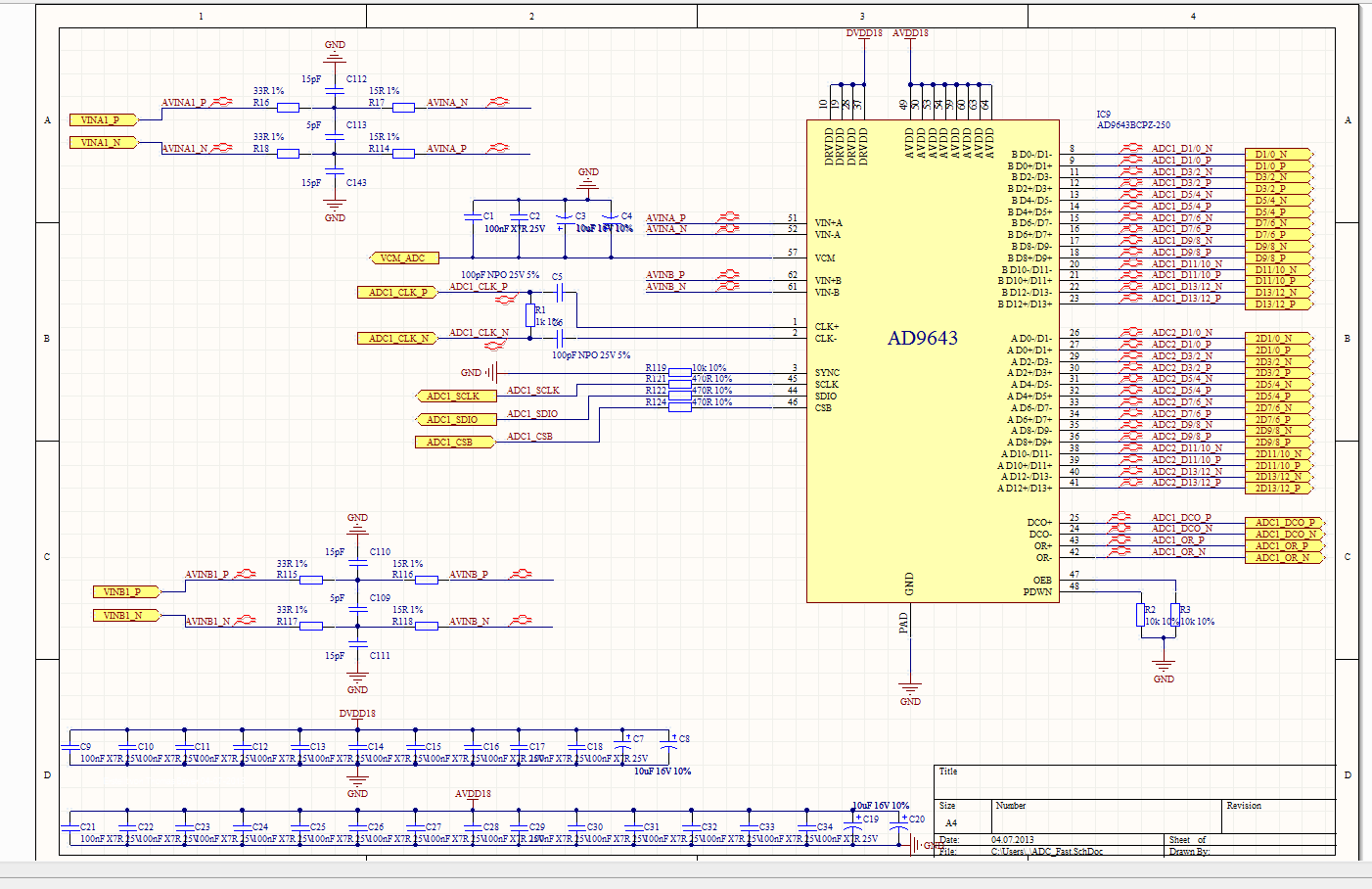1372x889 pixels.
Task: Click the 2D13/12_P output port
Action: point(1278,489)
